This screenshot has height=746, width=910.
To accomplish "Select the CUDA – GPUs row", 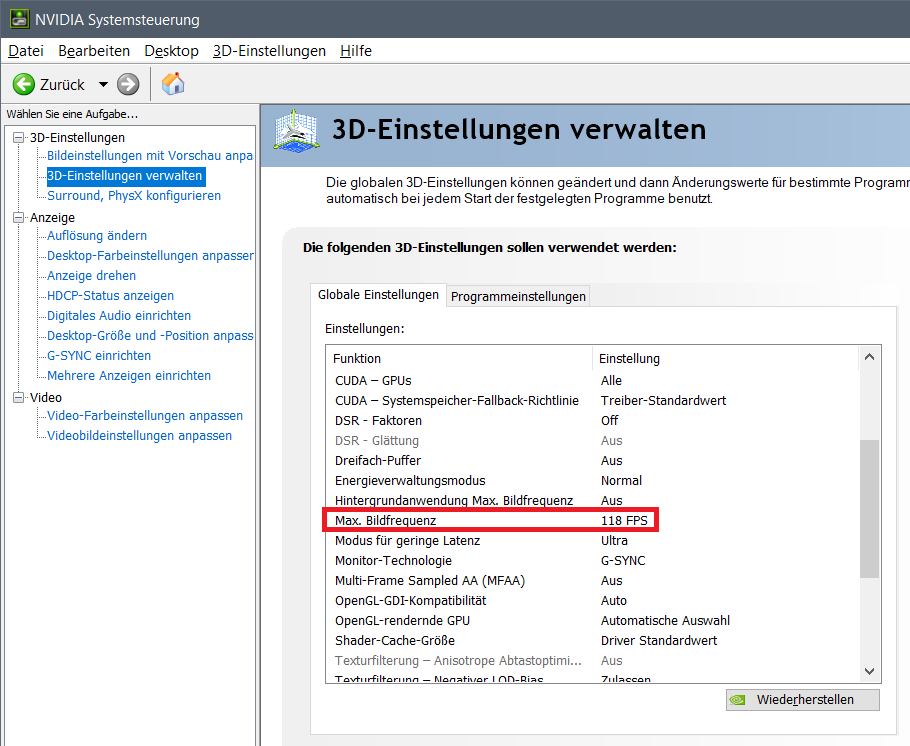I will pyautogui.click(x=592, y=381).
